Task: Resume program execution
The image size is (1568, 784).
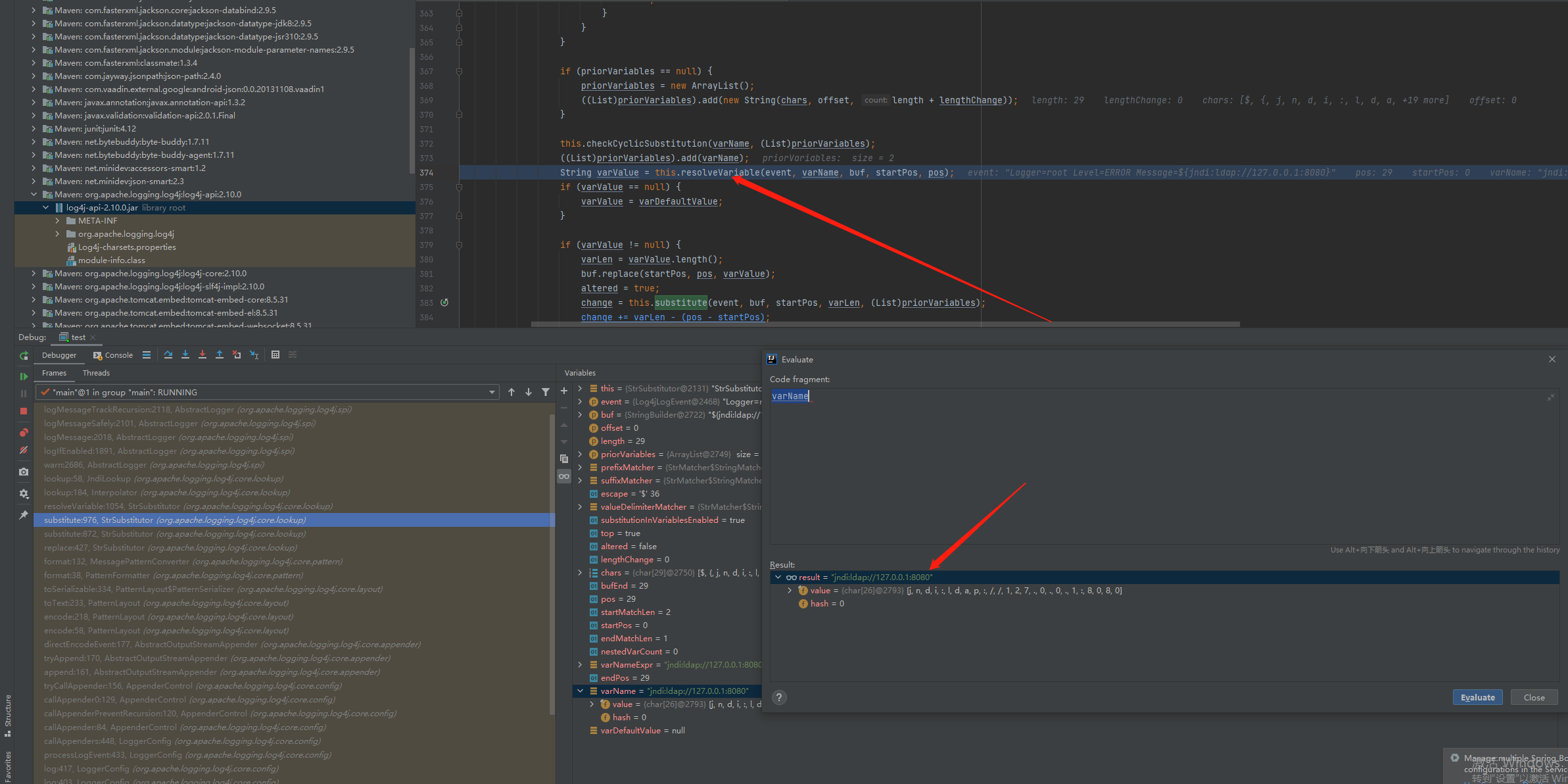Action: [x=24, y=376]
